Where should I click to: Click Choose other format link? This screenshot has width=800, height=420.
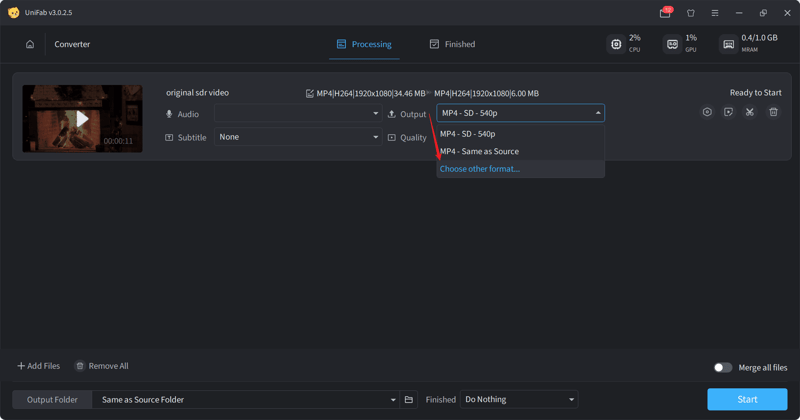pos(480,169)
